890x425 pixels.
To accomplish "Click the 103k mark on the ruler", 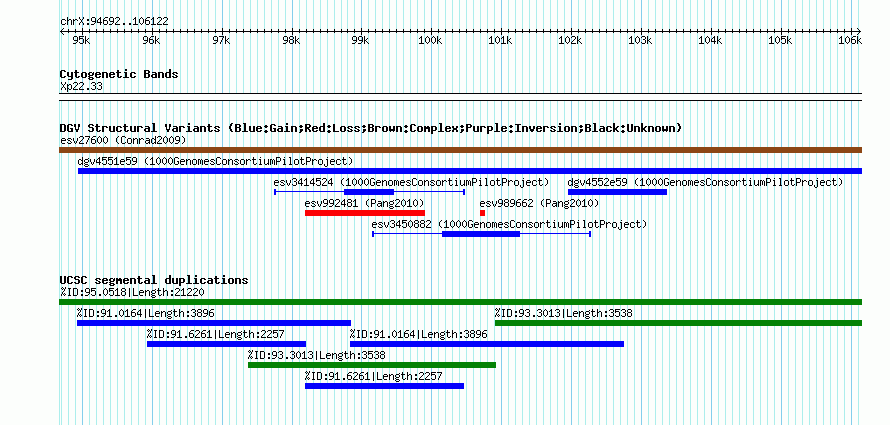I will [640, 40].
